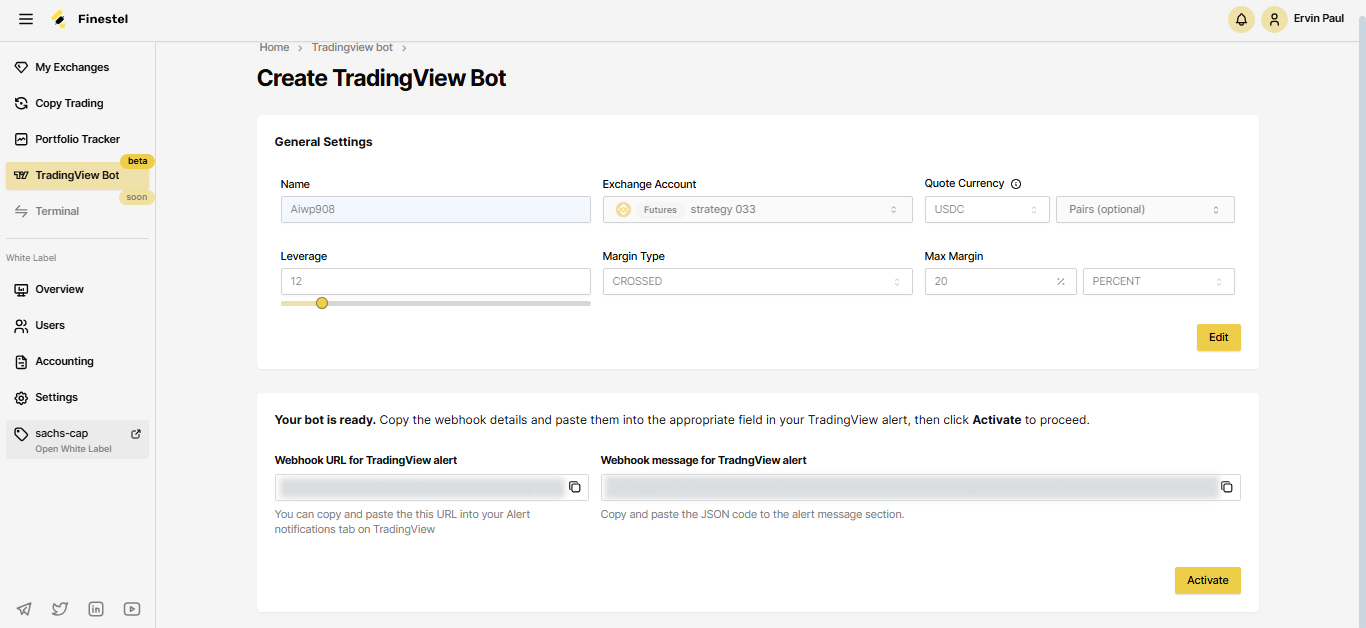1366x628 pixels.
Task: Open the hamburger menu icon
Action: tap(26, 19)
